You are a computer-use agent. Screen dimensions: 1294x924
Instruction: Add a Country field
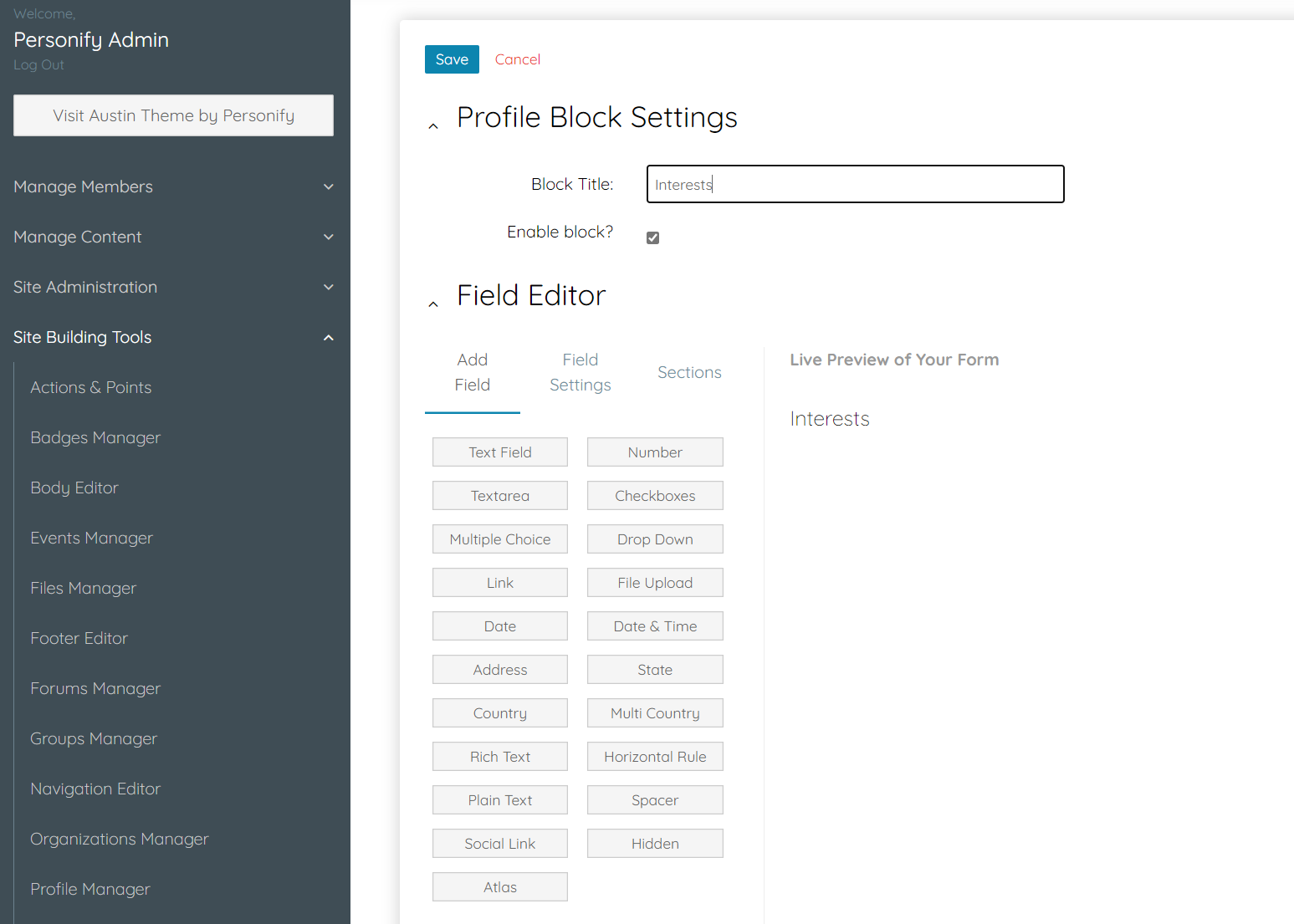click(x=500, y=713)
